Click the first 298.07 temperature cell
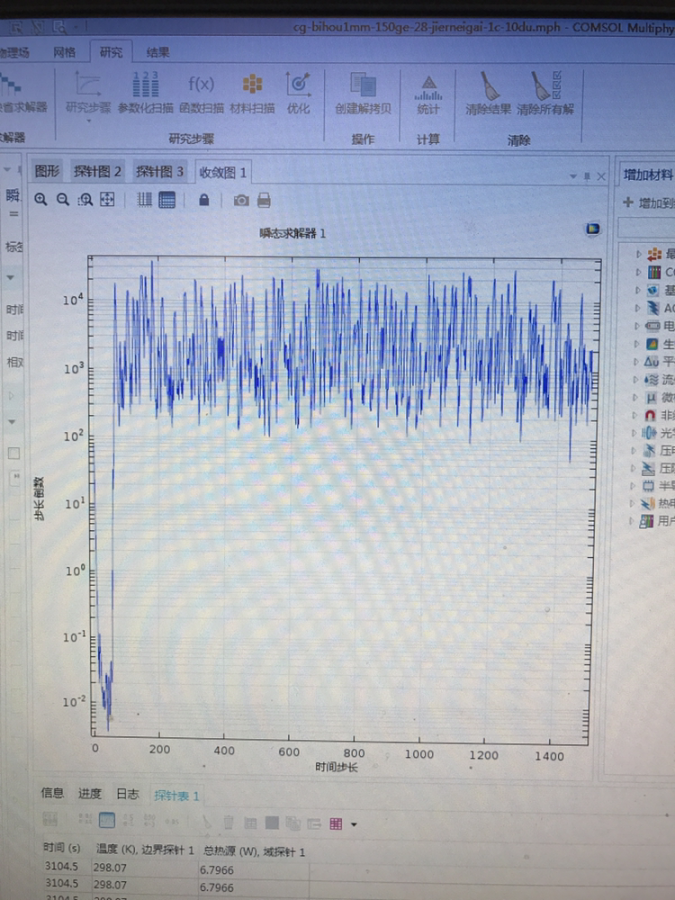This screenshot has height=900, width=675. coord(111,867)
